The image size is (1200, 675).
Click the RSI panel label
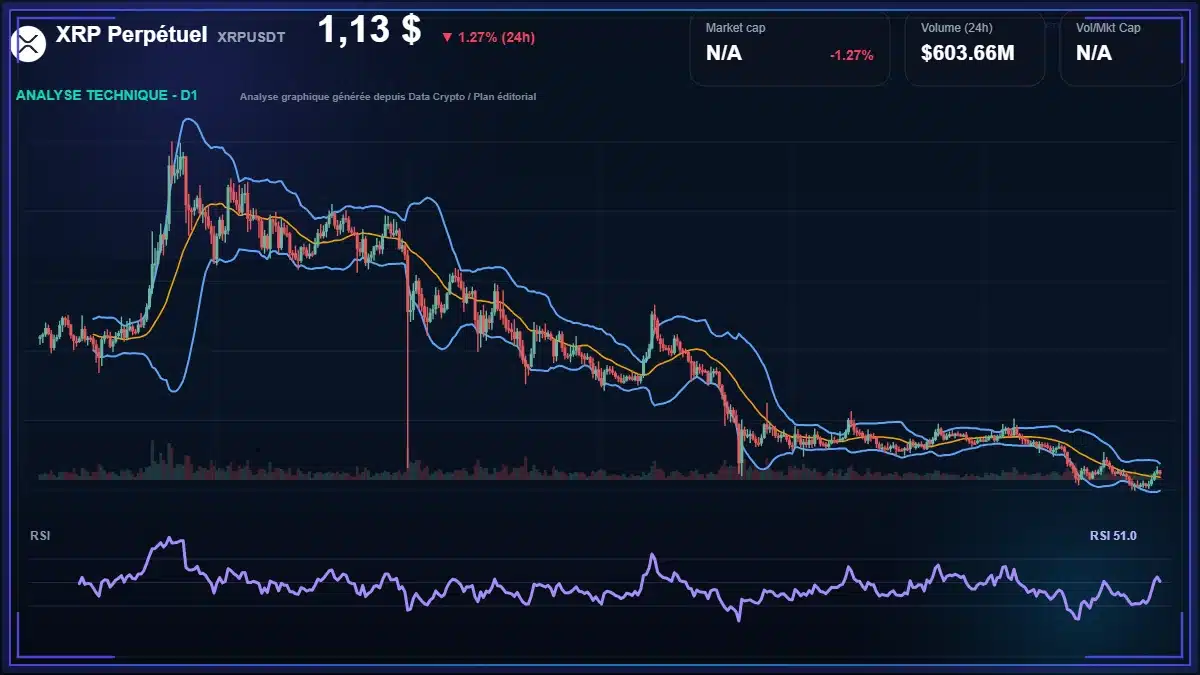(40, 536)
